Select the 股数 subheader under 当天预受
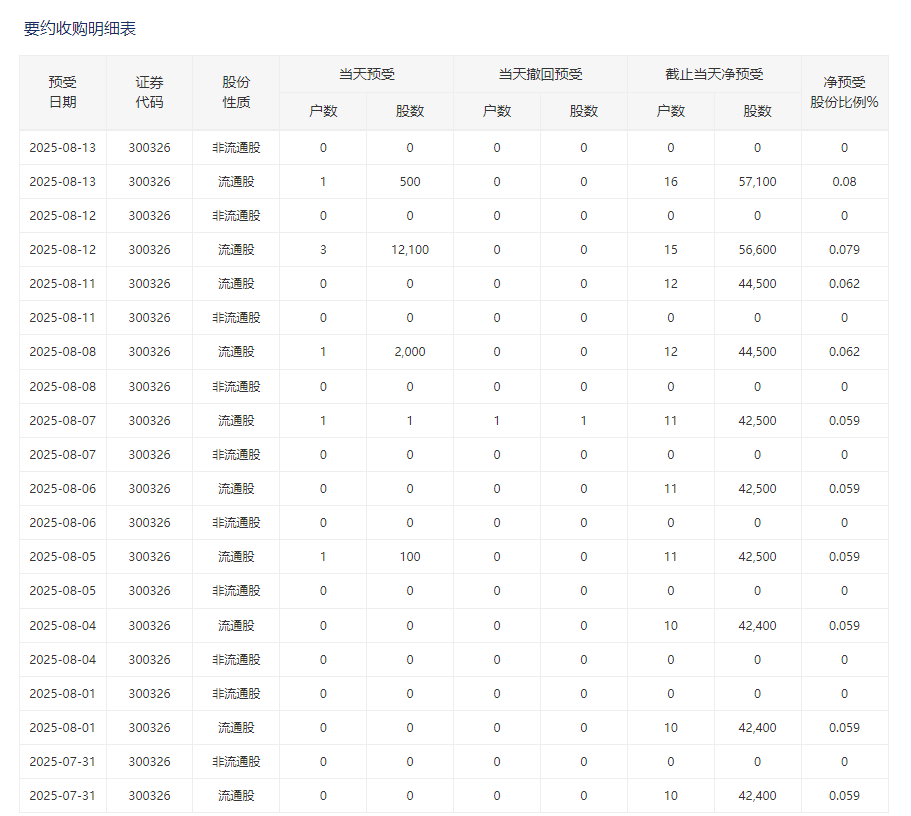The height and width of the screenshot is (816, 911). [x=410, y=111]
